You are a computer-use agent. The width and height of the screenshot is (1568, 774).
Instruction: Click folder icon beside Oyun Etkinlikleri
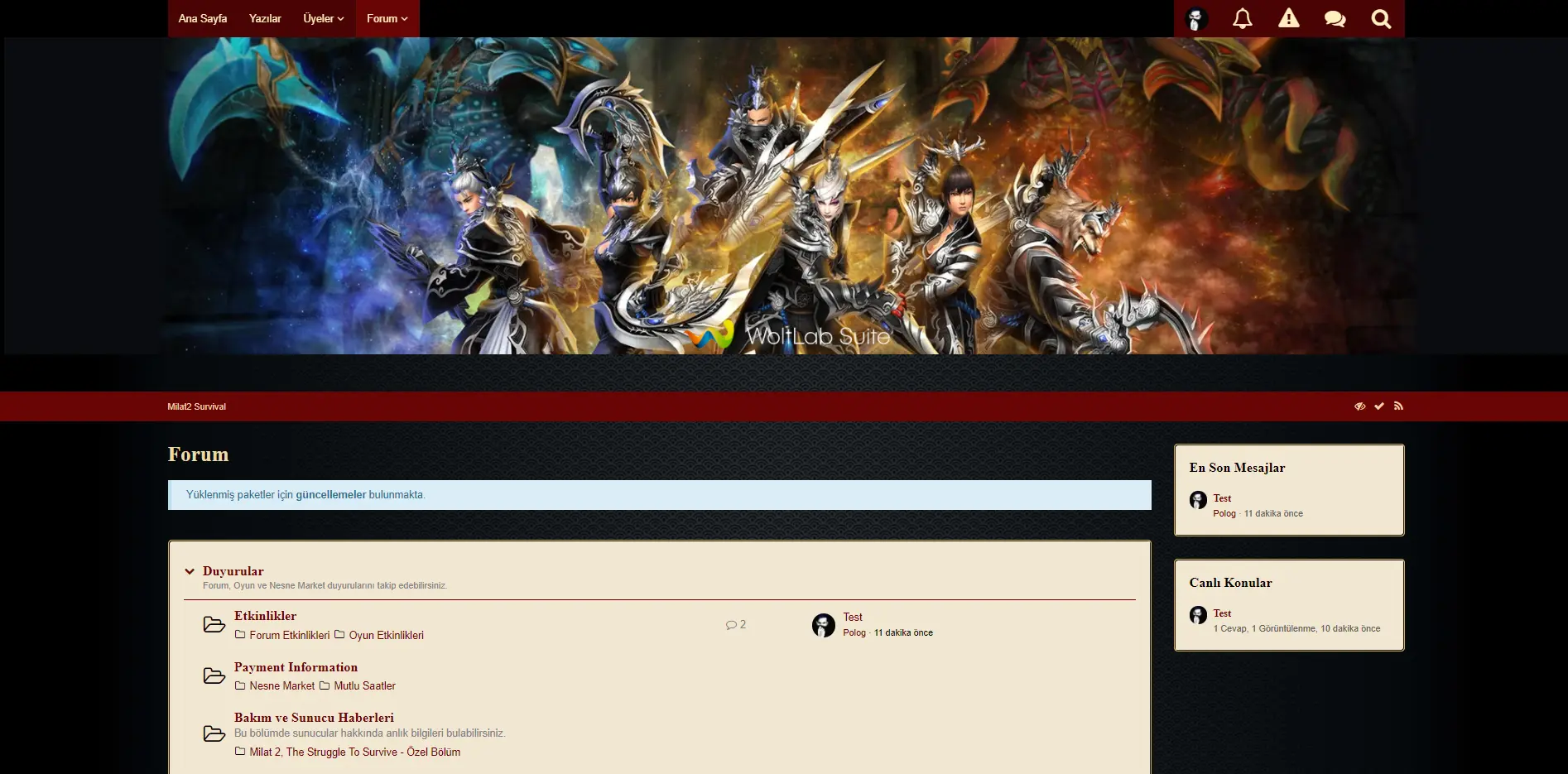[339, 635]
